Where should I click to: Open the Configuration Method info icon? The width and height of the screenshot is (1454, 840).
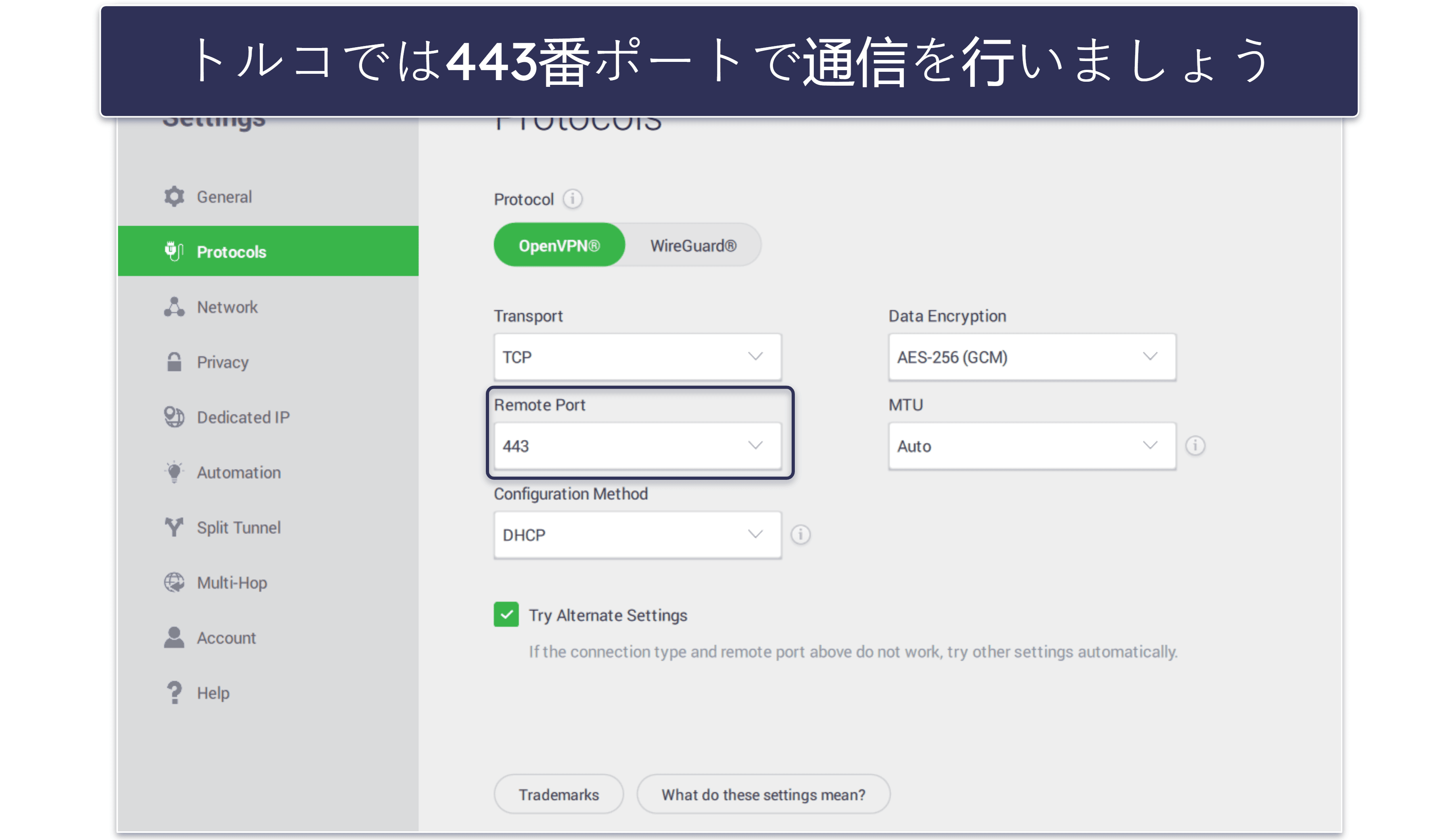point(800,534)
